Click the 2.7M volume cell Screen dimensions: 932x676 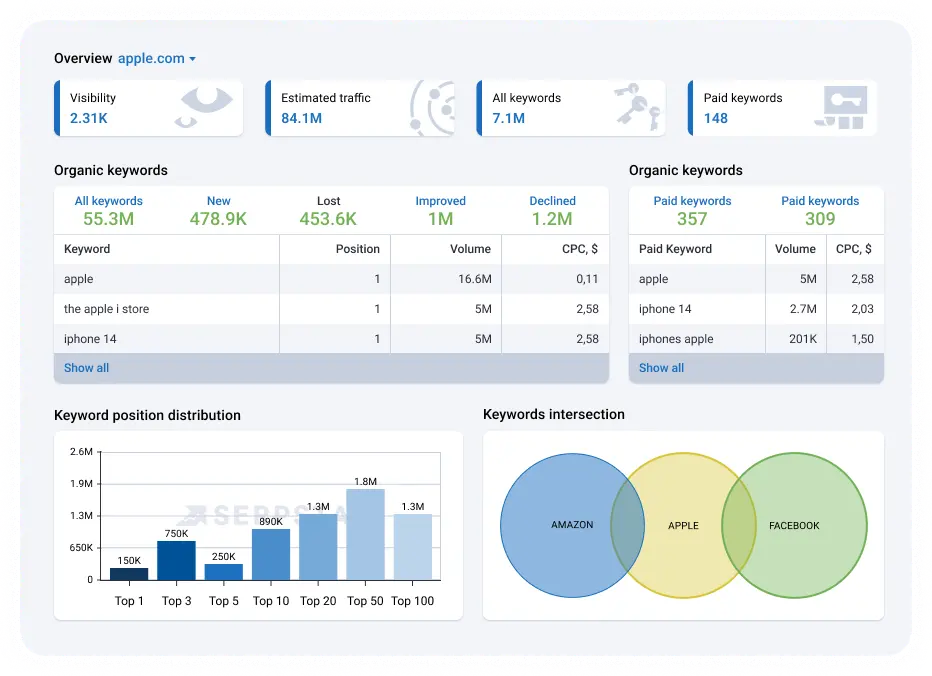[x=803, y=309]
